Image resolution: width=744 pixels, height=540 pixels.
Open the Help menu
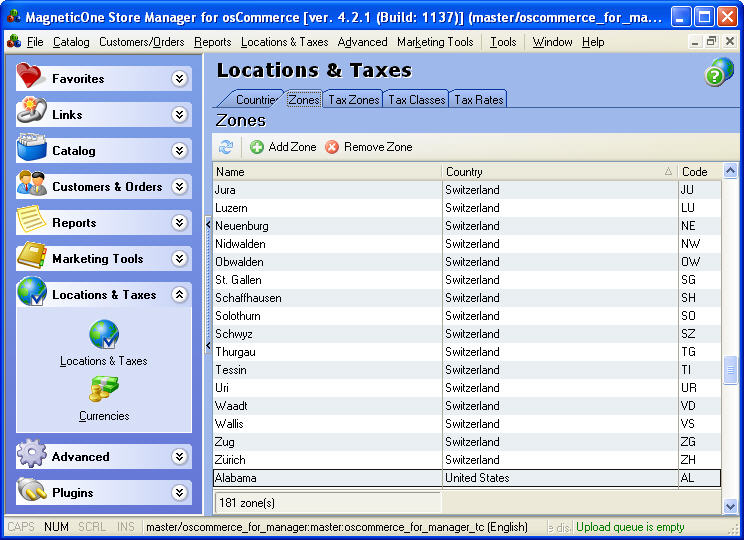pyautogui.click(x=593, y=42)
